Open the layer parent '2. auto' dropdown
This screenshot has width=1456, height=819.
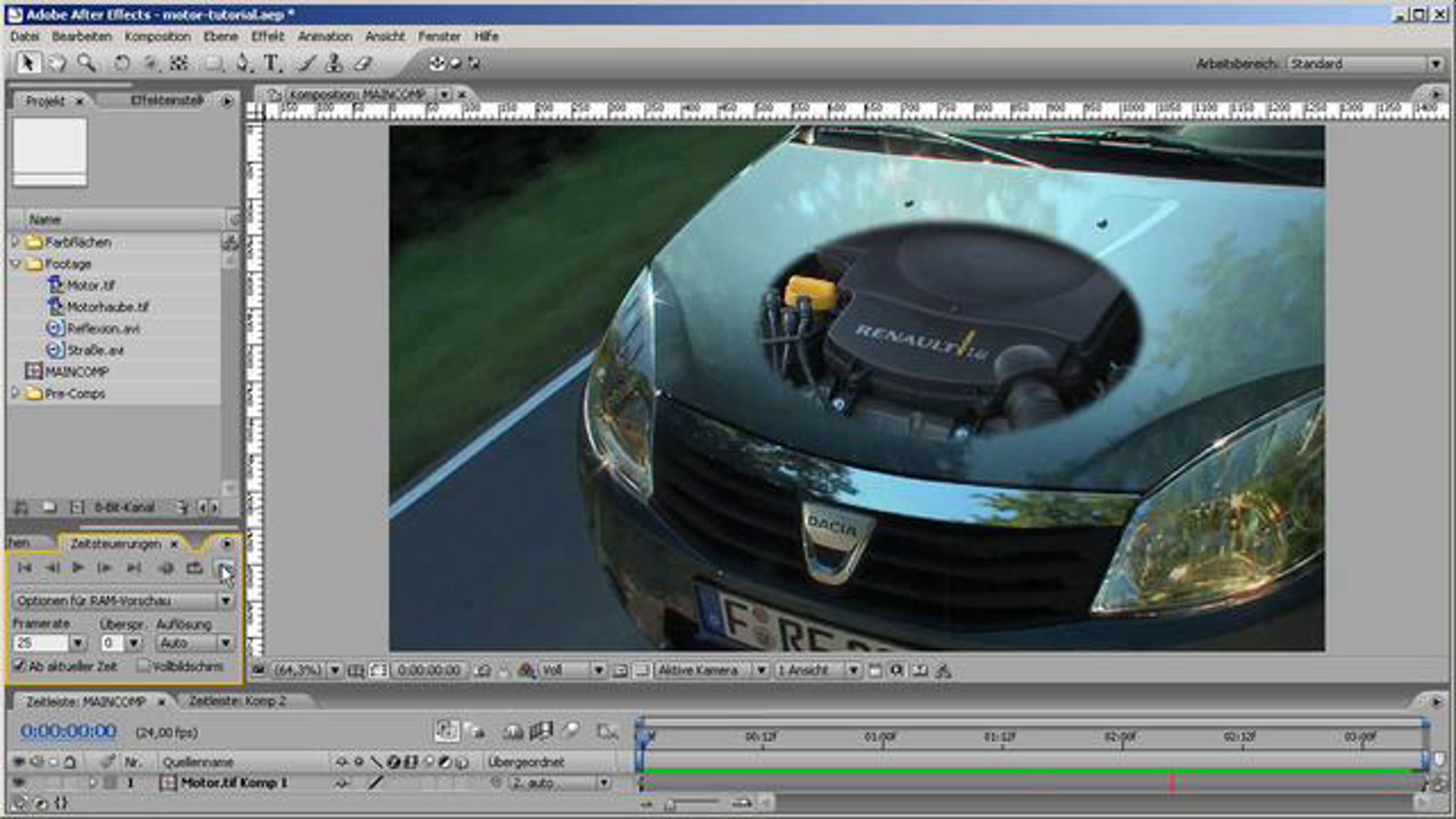pyautogui.click(x=559, y=783)
